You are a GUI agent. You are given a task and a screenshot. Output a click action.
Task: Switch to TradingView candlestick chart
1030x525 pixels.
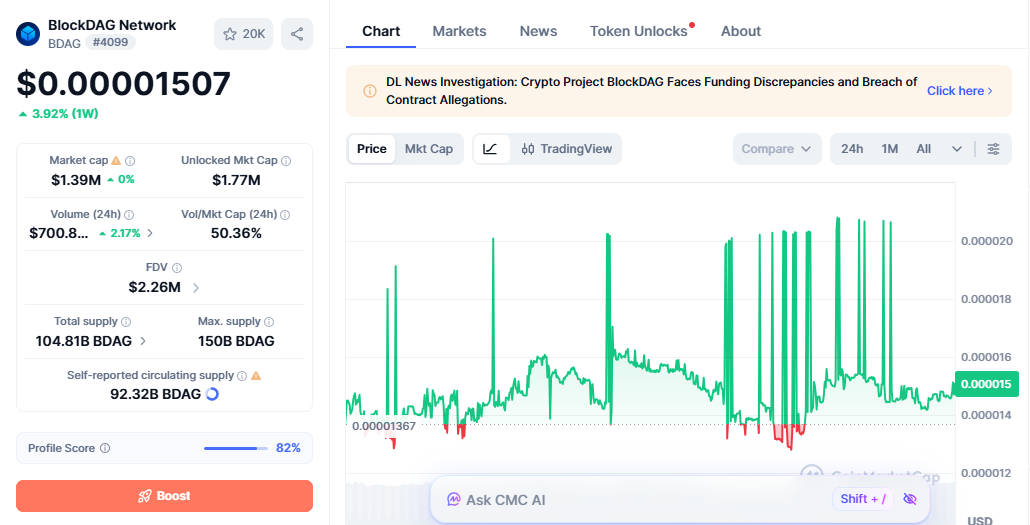(566, 149)
